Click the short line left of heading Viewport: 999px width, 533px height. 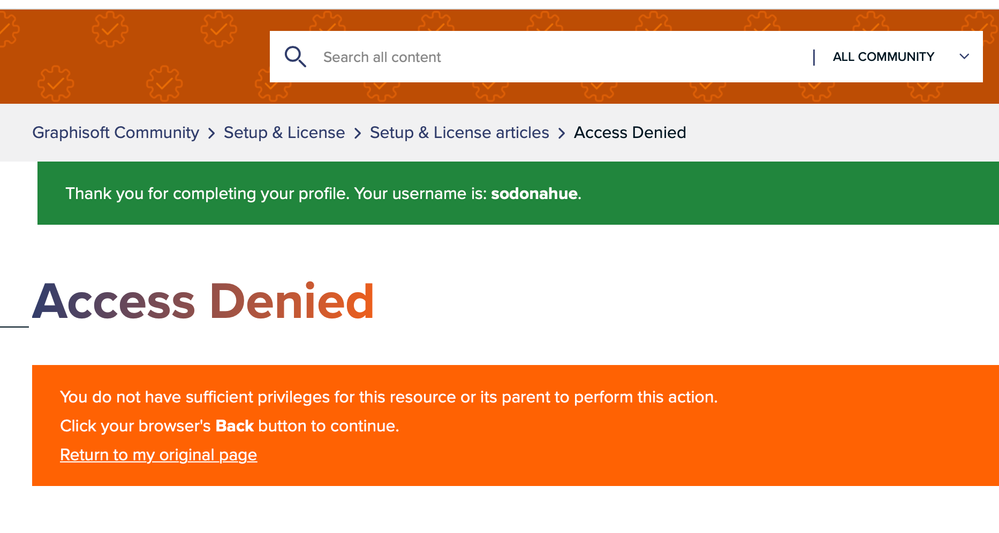14,326
